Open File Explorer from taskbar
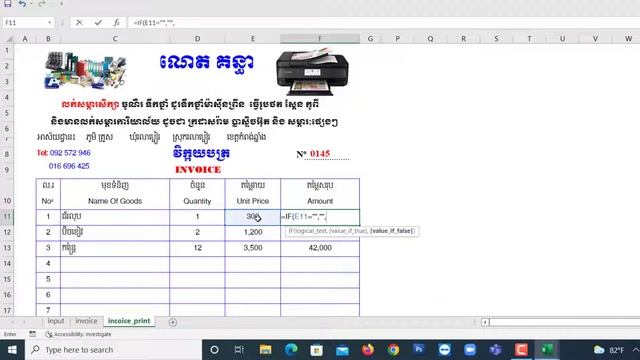 tap(265, 350)
